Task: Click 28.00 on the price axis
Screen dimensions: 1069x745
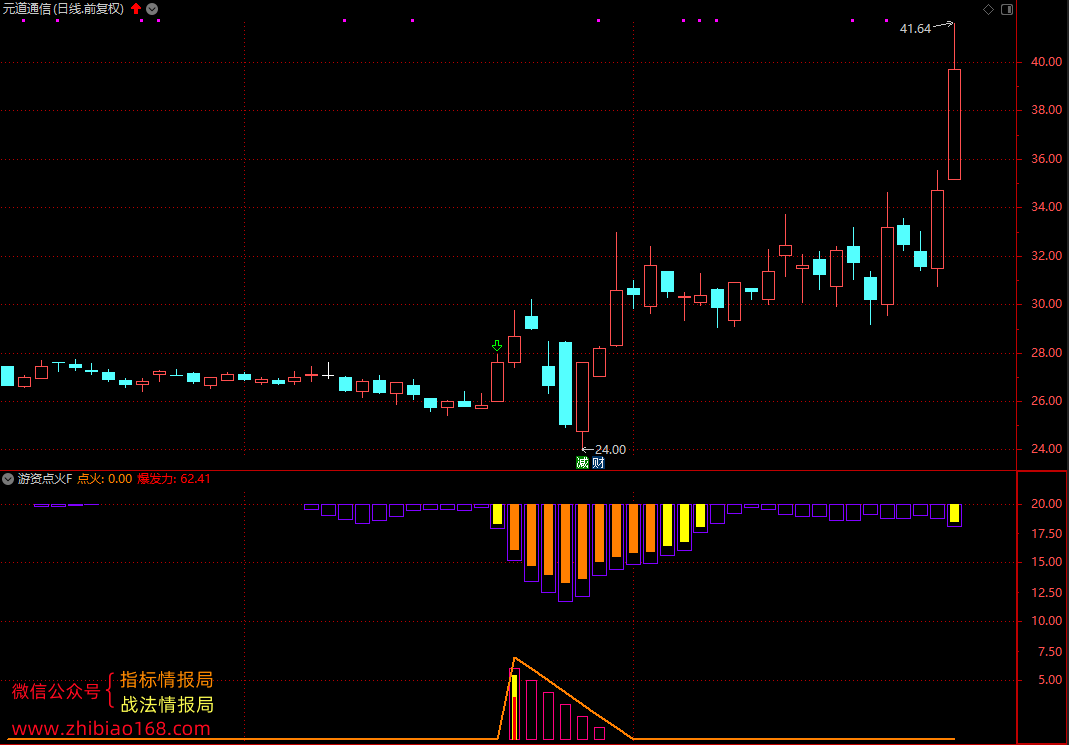Action: [x=1046, y=352]
